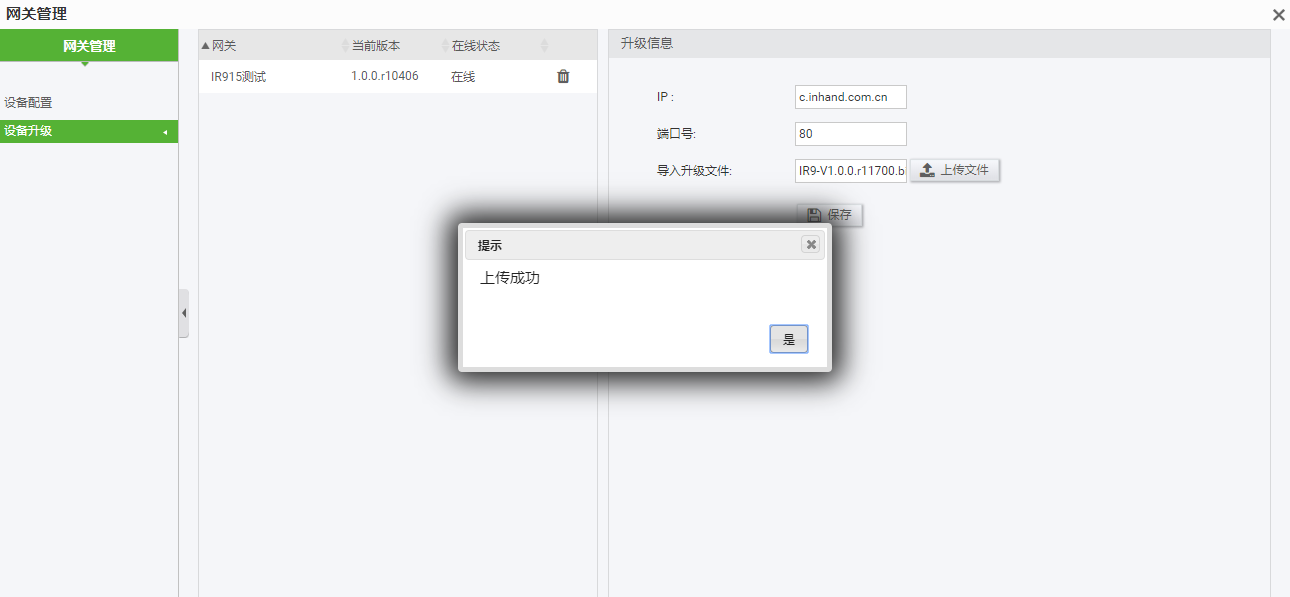Click the X icon on the 提示 dialog
1290x597 pixels.
click(811, 244)
